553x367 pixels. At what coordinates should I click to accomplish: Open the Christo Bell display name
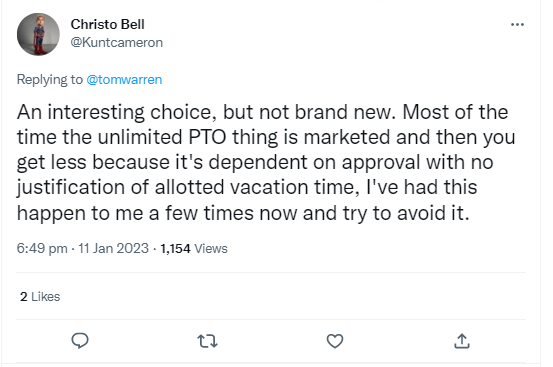coord(108,24)
